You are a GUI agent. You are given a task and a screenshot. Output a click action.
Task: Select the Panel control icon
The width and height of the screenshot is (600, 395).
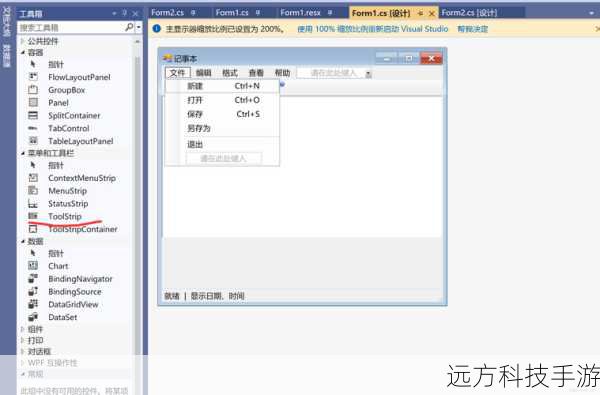(33, 103)
